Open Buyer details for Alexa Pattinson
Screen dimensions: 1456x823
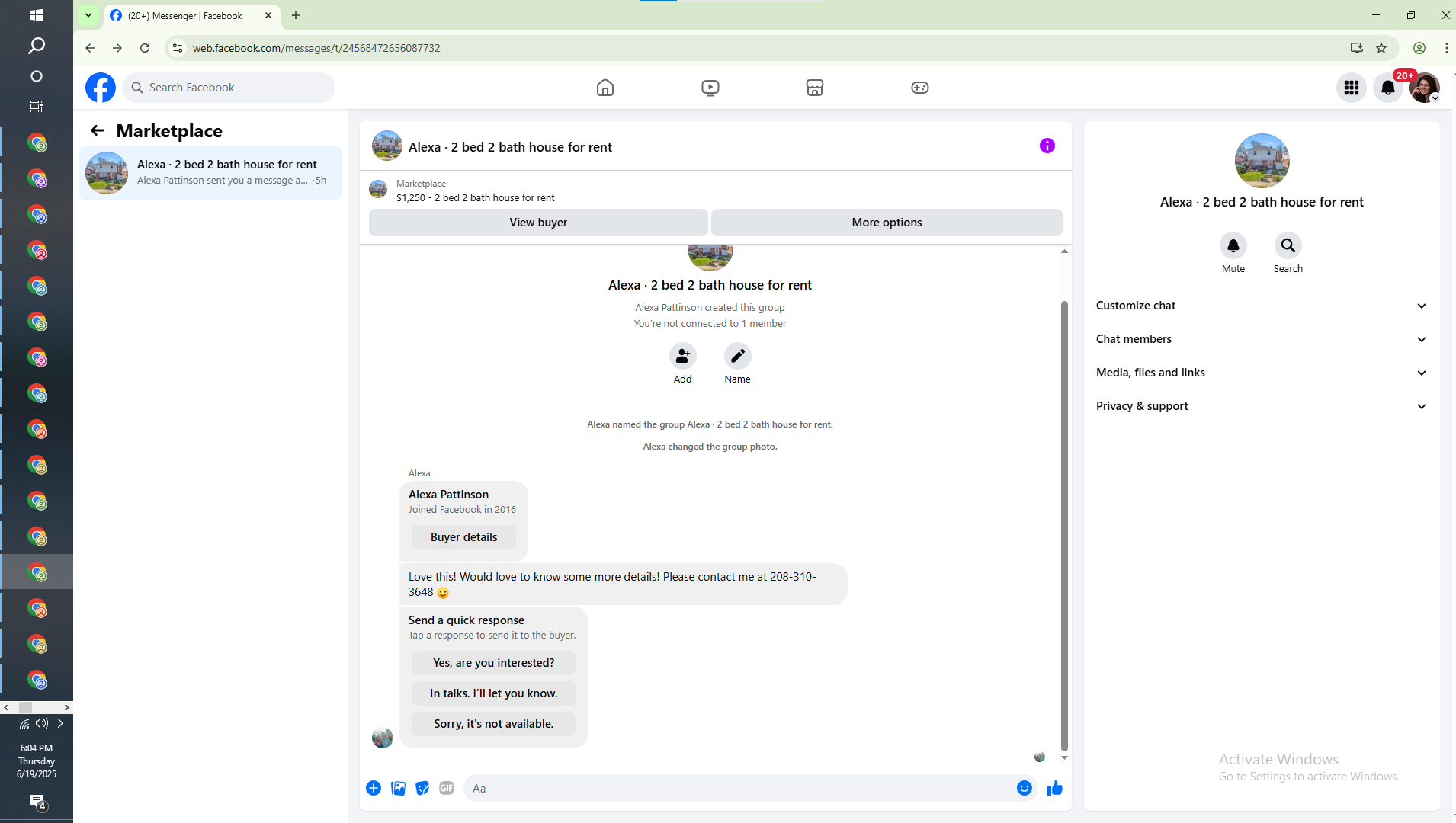click(463, 537)
